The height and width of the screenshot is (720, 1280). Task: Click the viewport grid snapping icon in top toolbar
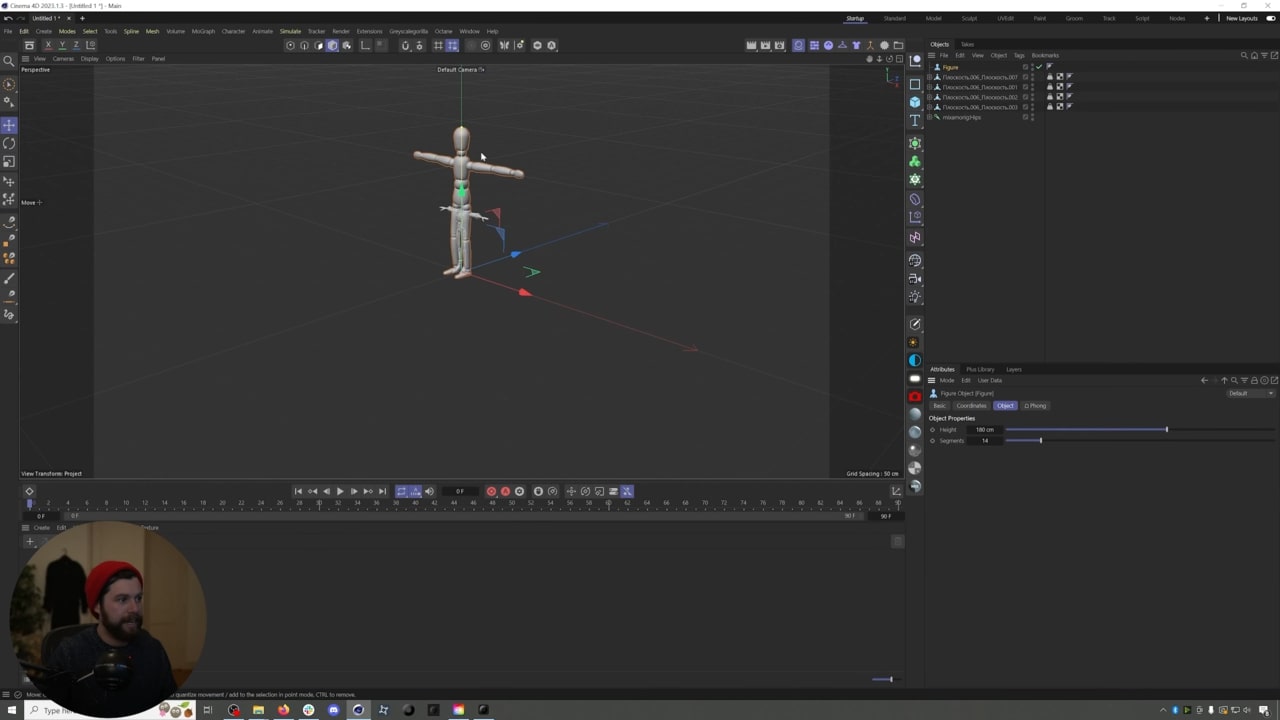click(x=438, y=45)
